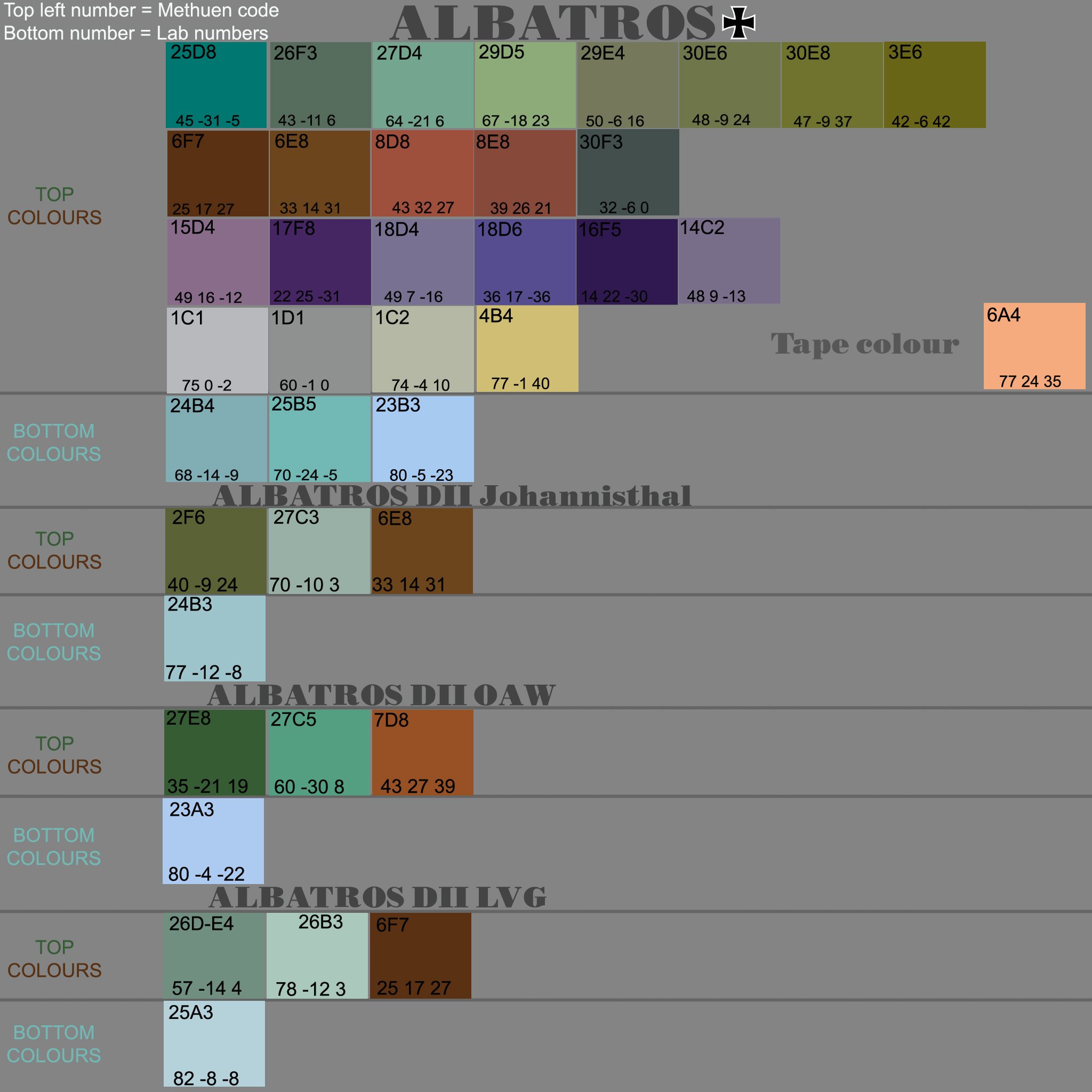
Task: Pick the 6E8 swatch next to 8D8
Action: tap(320, 173)
